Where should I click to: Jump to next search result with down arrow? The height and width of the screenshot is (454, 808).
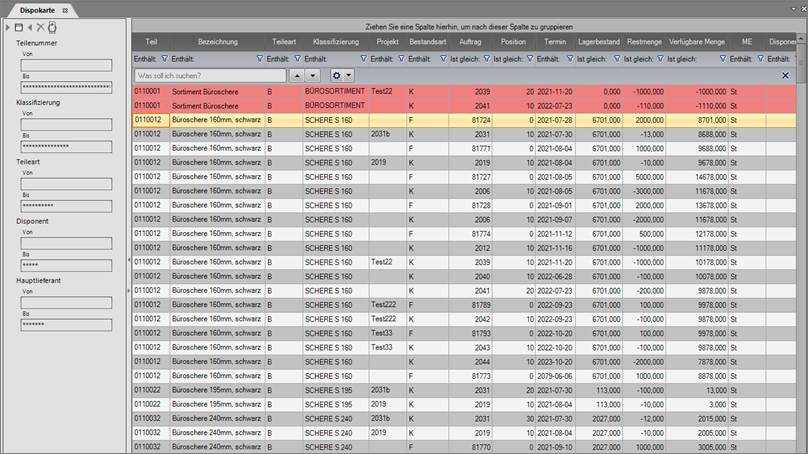(314, 76)
